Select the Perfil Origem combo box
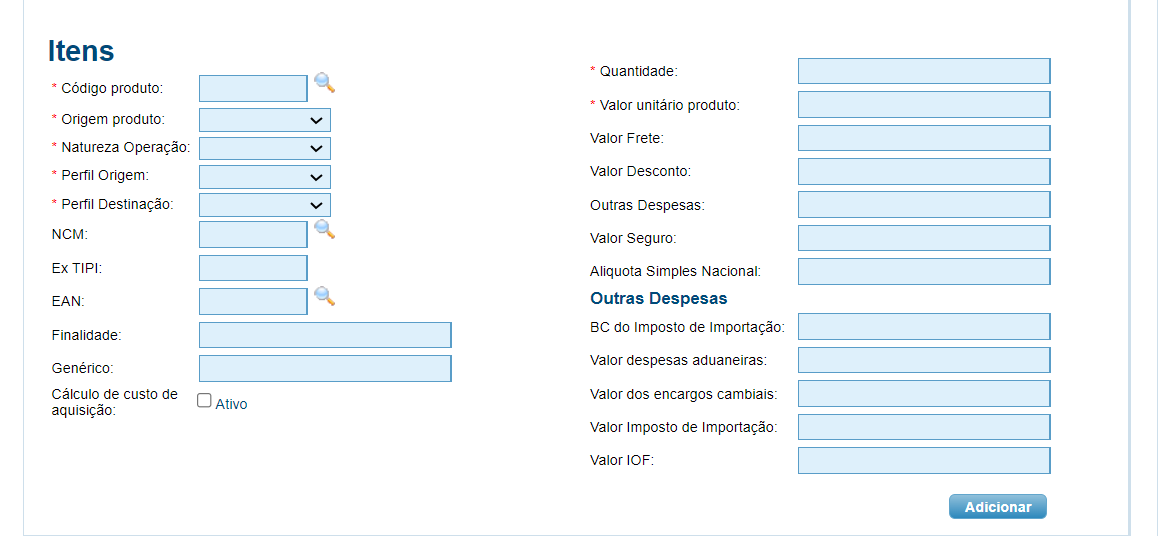1158x536 pixels. tap(265, 176)
